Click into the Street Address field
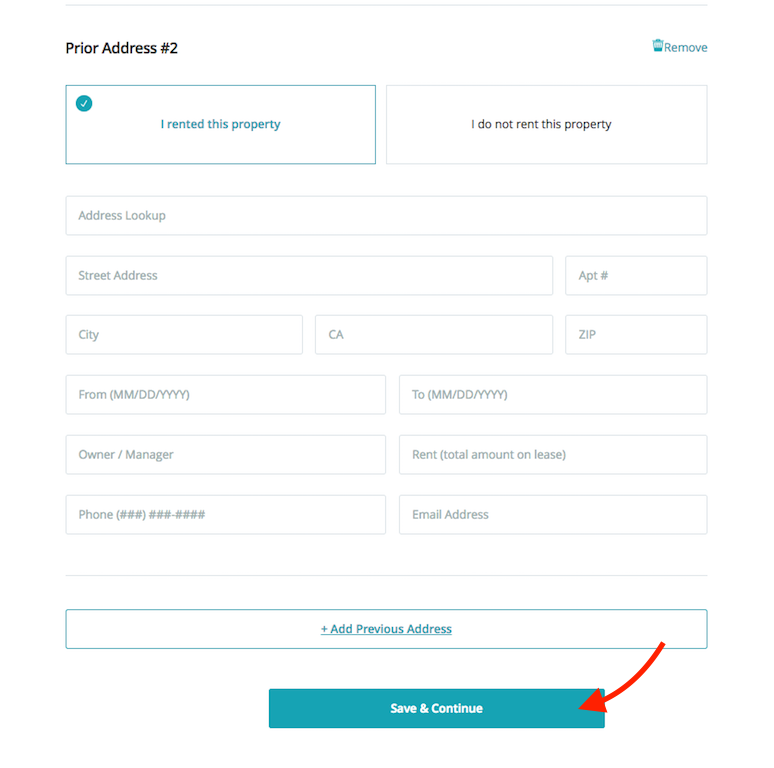 (x=309, y=276)
